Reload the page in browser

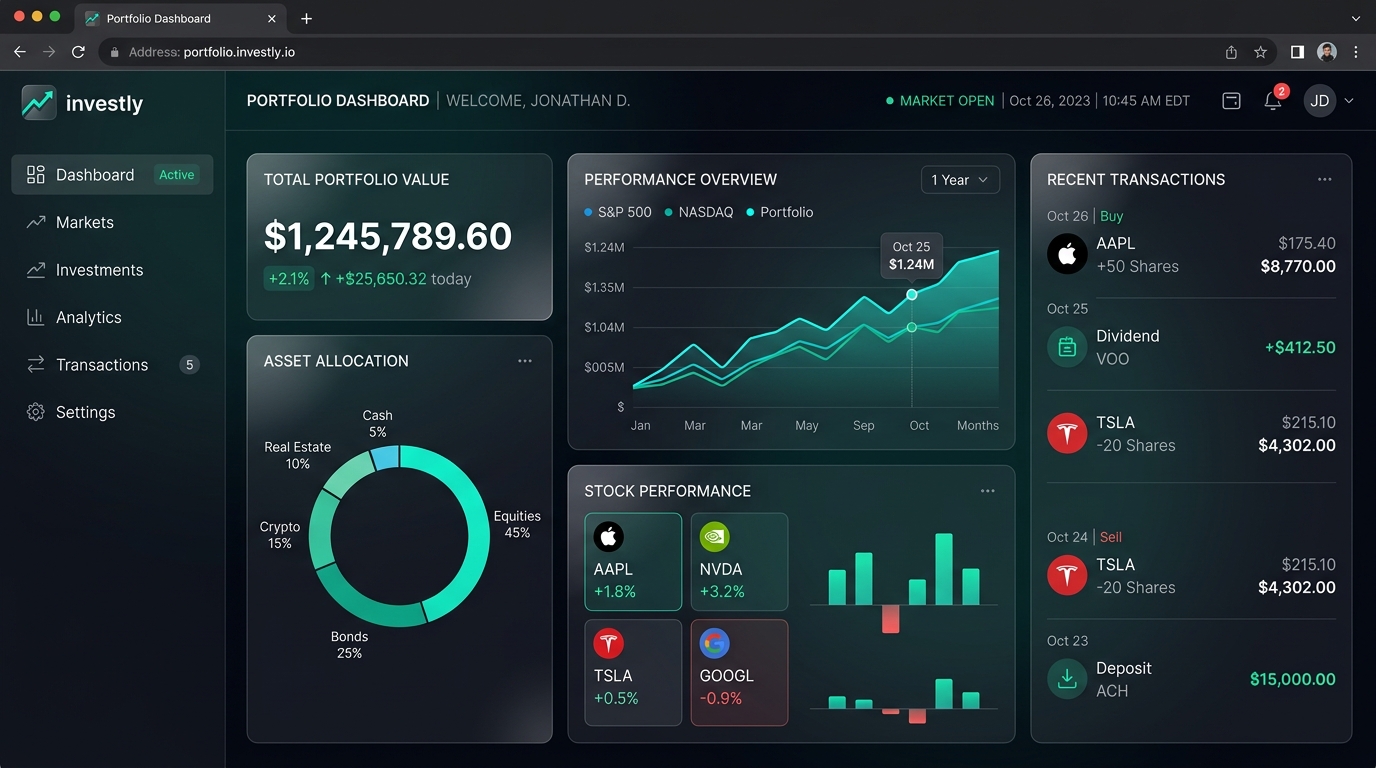click(78, 52)
